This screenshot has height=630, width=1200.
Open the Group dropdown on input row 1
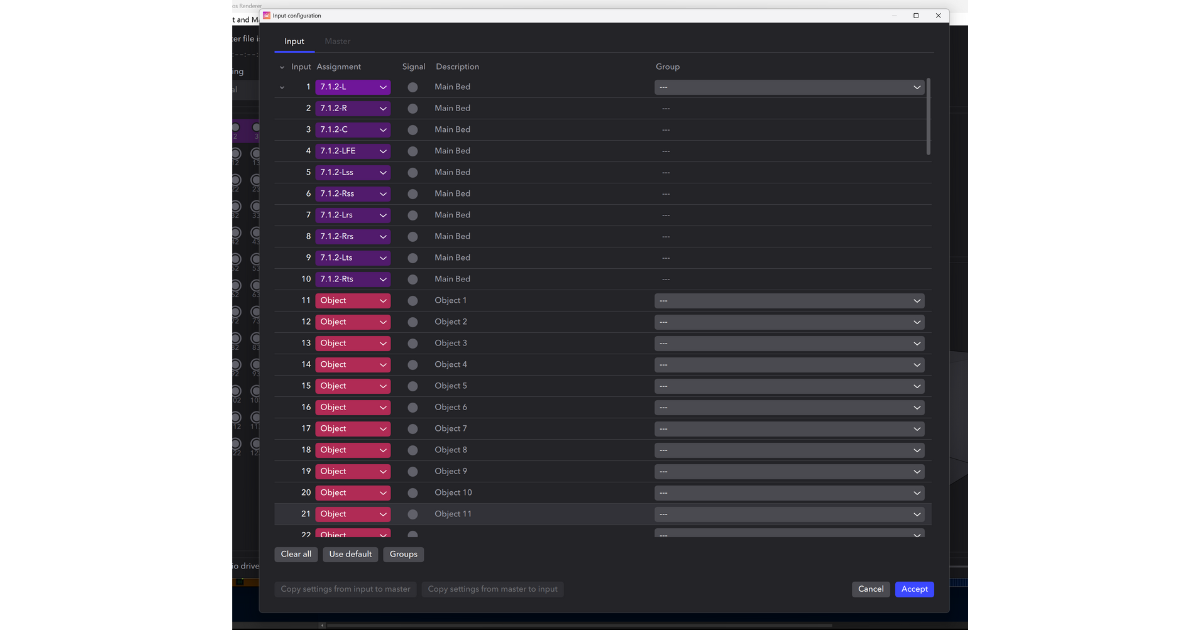(789, 87)
